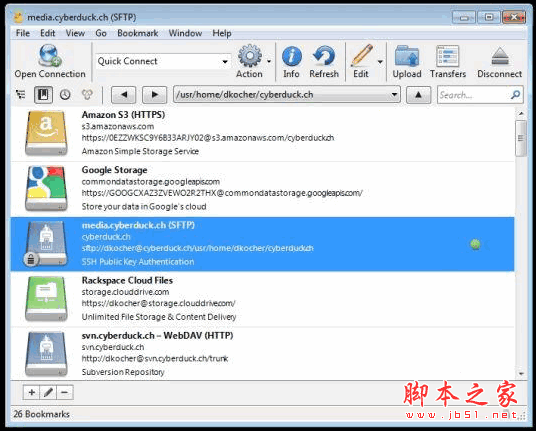Click the http://dkocher@svn.cyberduck.ch/trunk URL

(x=155, y=359)
